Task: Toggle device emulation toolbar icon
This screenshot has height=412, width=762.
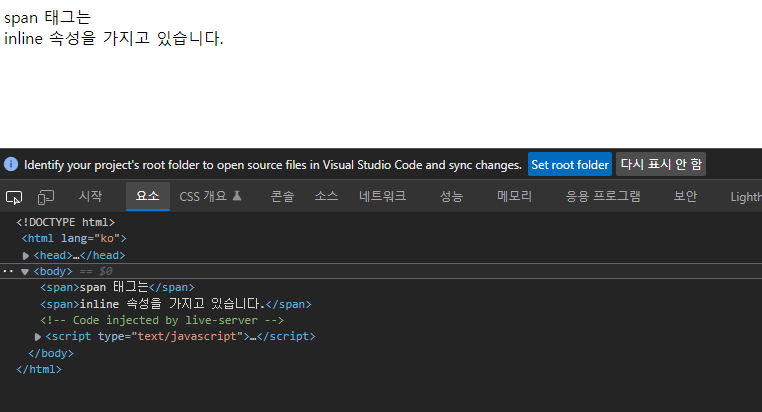Action: coord(46,197)
